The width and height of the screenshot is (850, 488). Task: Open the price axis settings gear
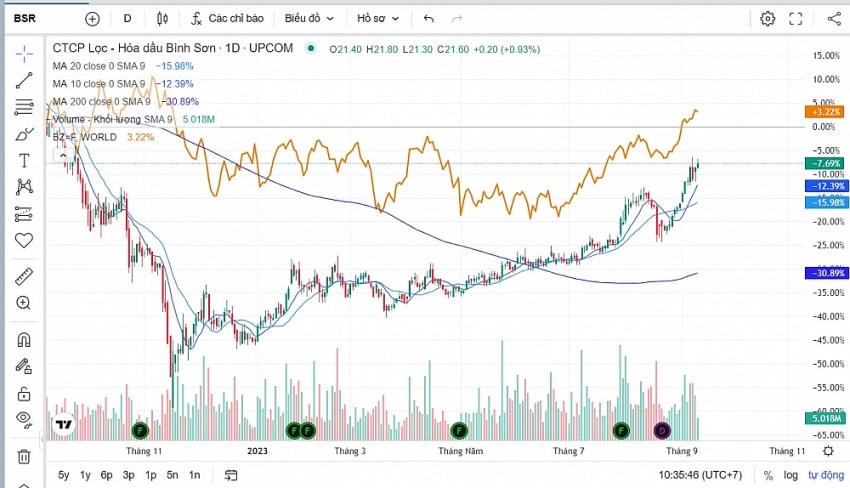pos(828,451)
